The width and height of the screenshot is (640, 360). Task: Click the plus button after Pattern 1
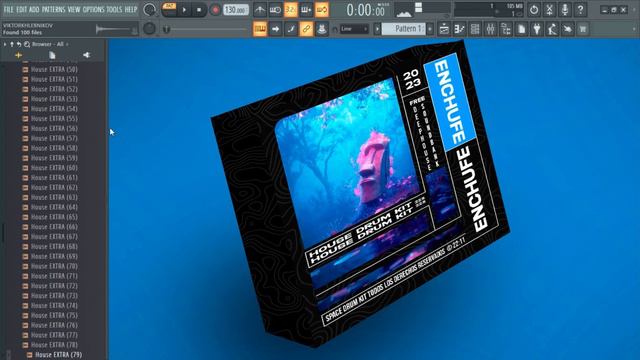point(430,29)
